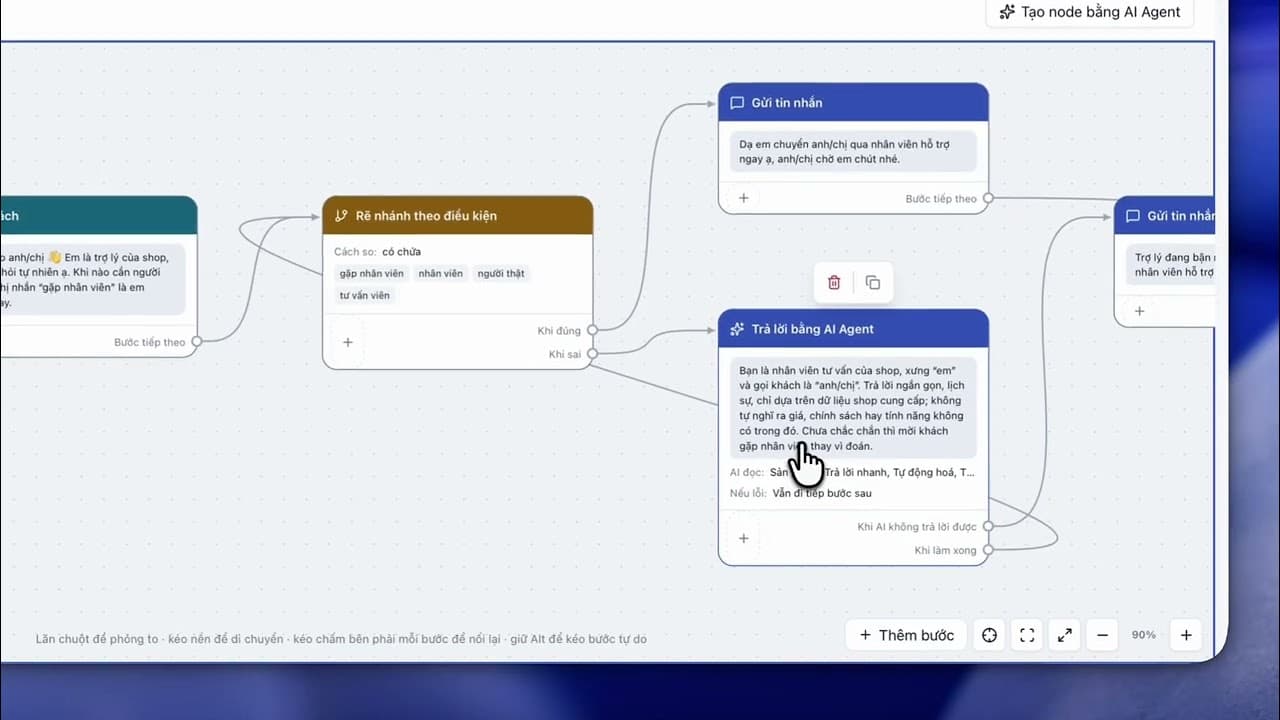Click the message text Dạ em chuyển anh/chị
Viewport: 1280px width, 720px height.
coord(853,152)
